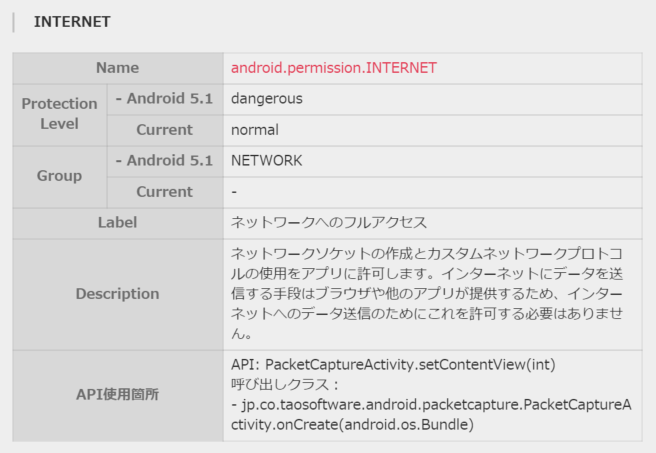
Task: Click the Description header cell
Action: [x=118, y=294]
